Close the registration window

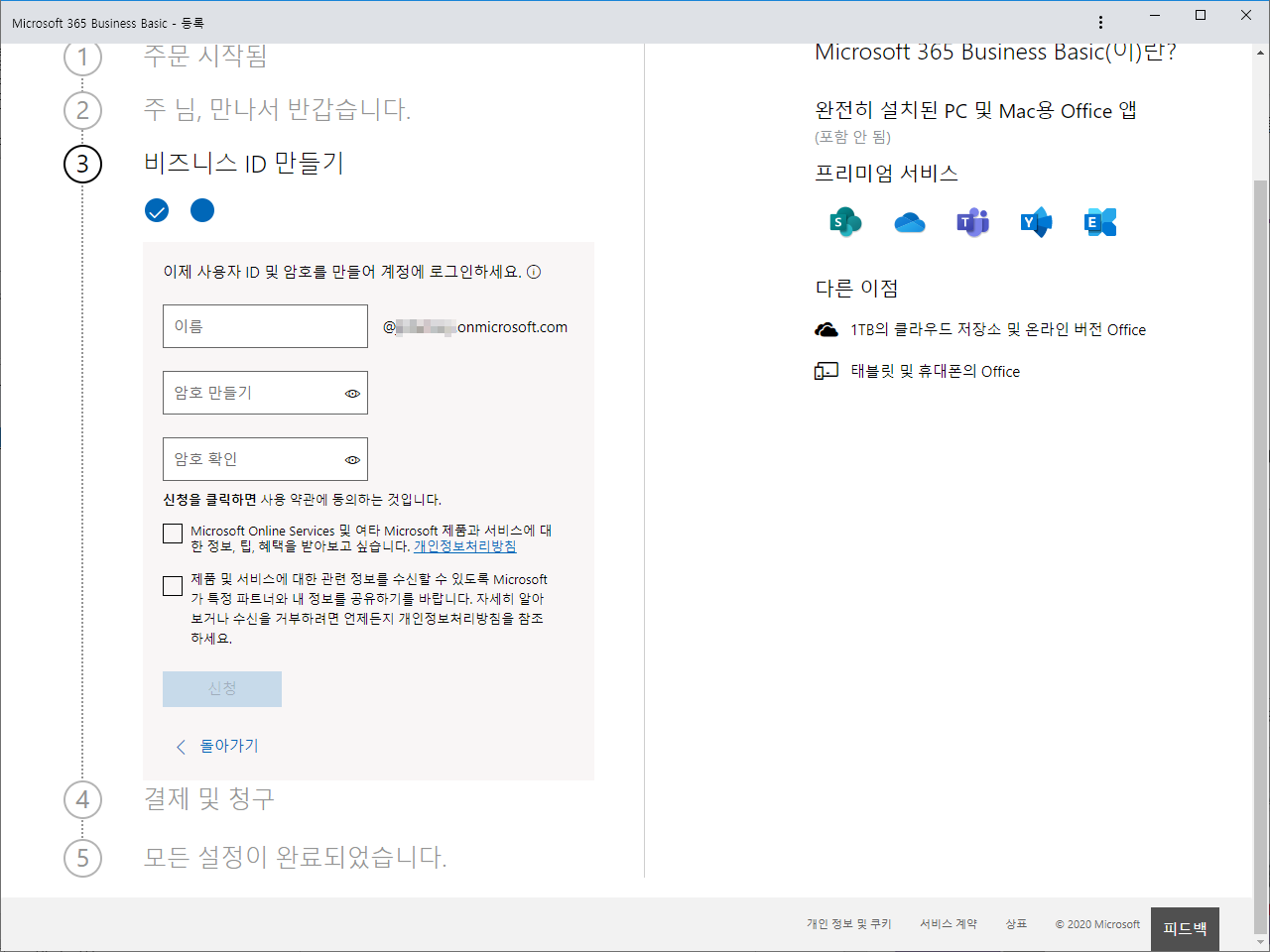click(1246, 15)
